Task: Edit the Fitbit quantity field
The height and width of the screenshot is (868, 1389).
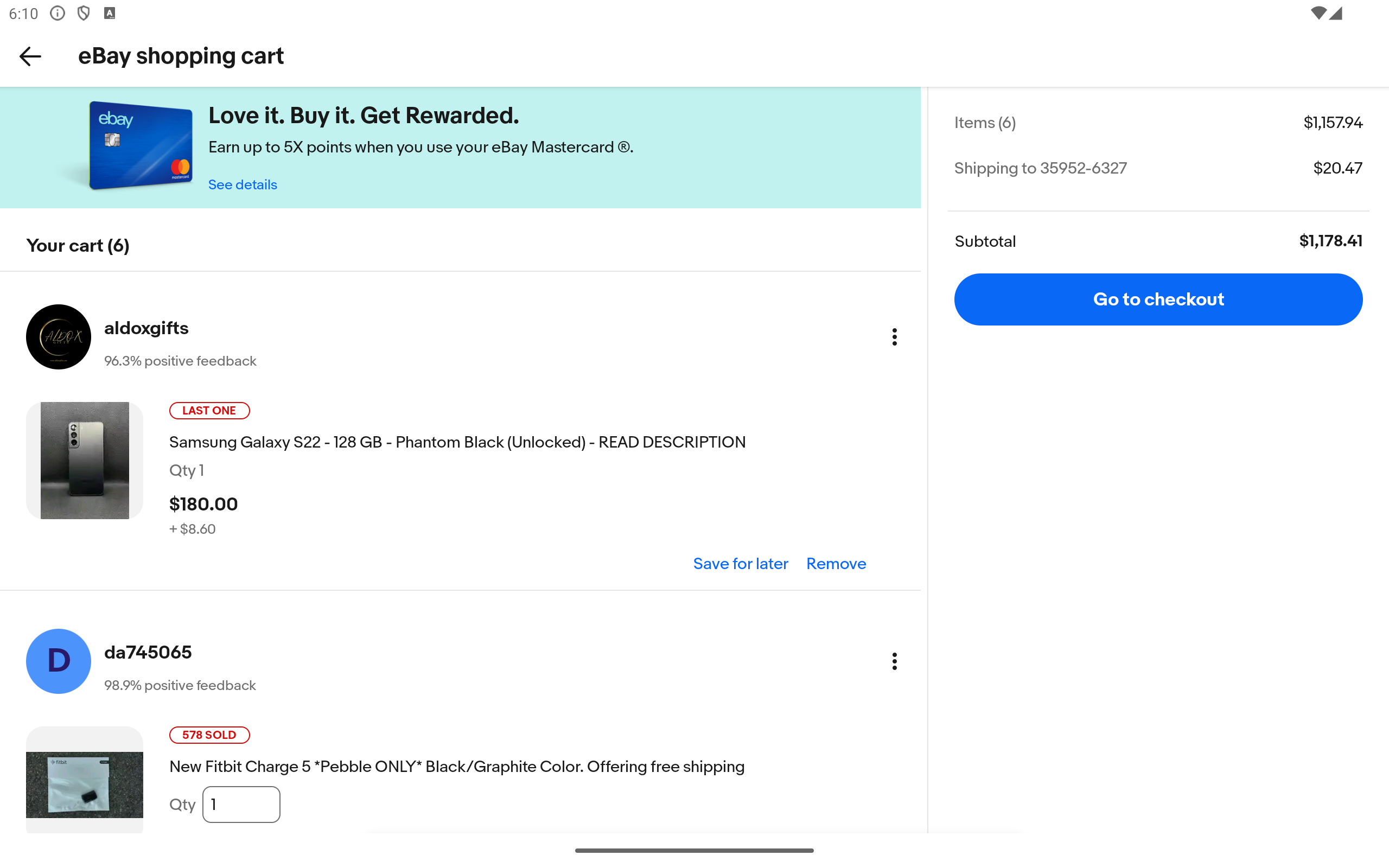Action: coord(241,805)
